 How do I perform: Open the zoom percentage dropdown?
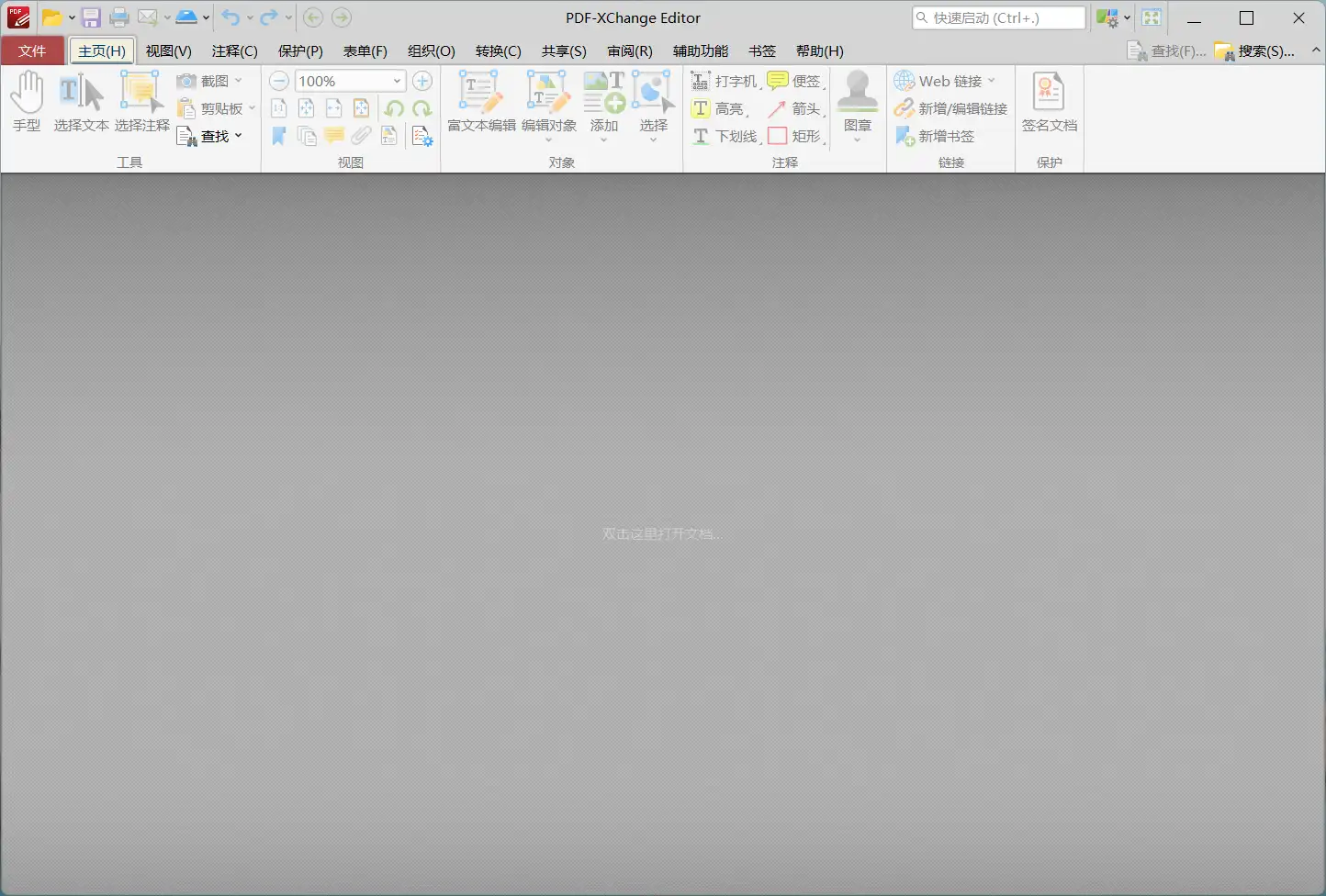coord(396,81)
